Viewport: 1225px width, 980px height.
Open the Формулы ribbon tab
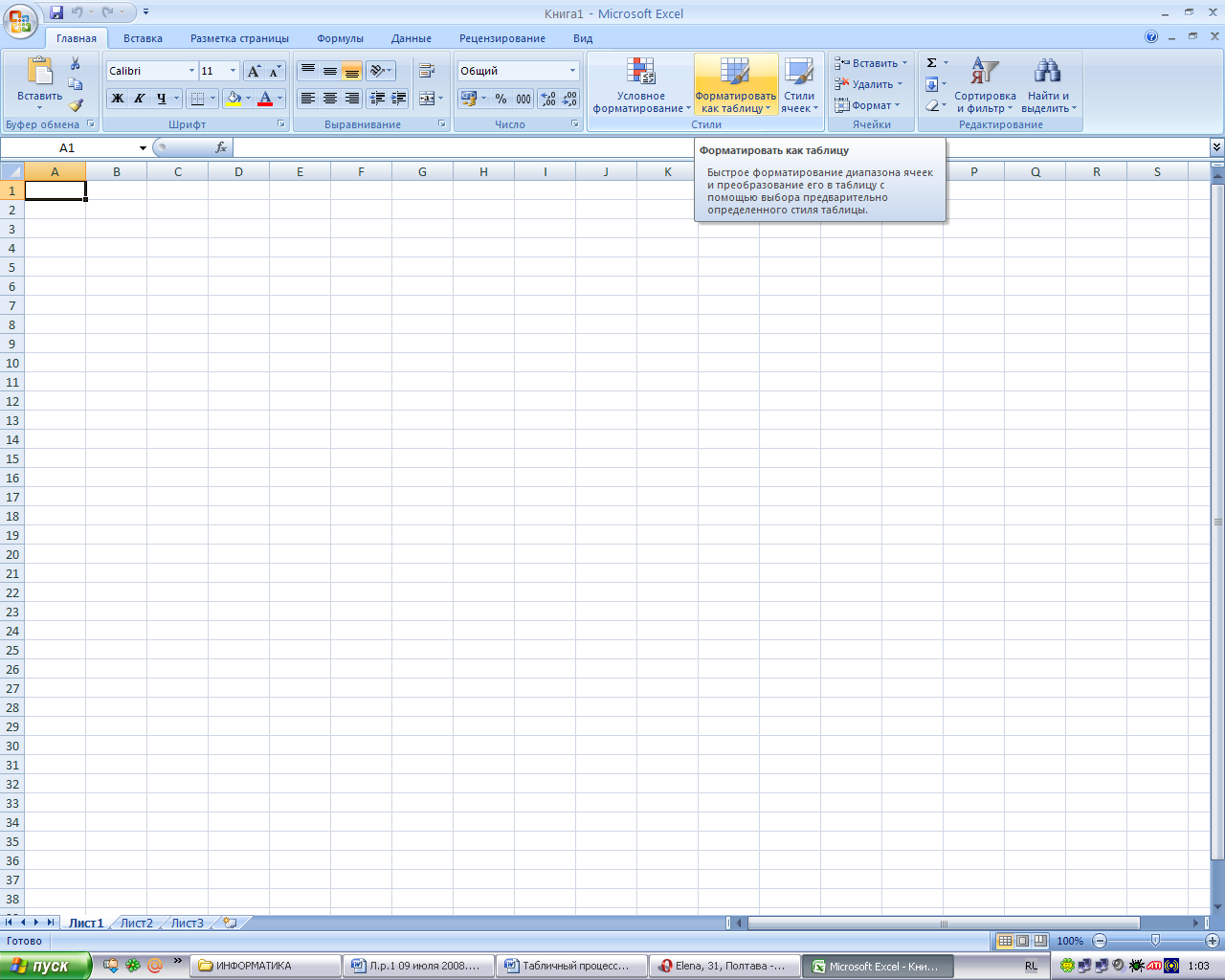tap(341, 38)
